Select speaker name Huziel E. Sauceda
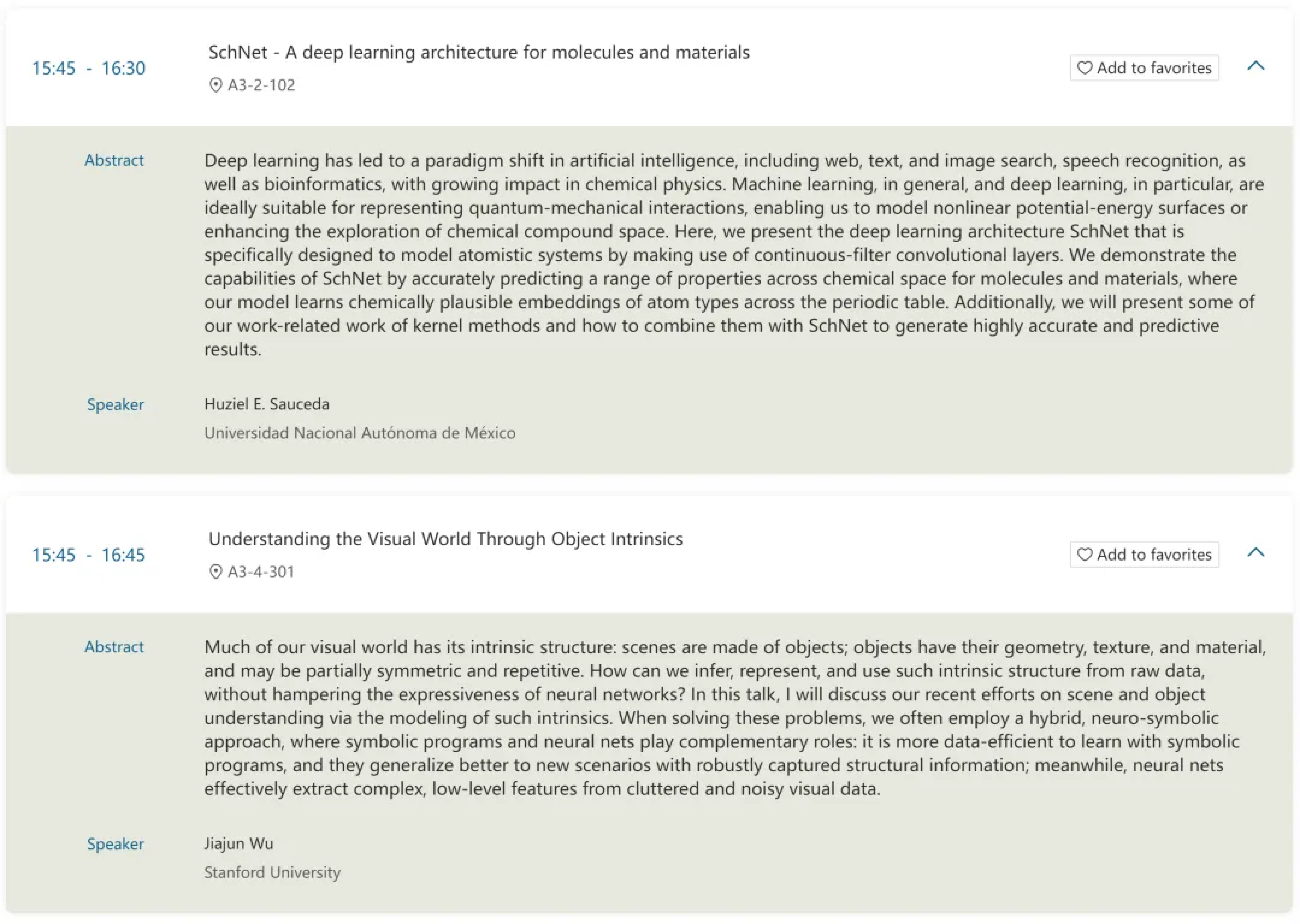1300x924 pixels. tap(266, 404)
